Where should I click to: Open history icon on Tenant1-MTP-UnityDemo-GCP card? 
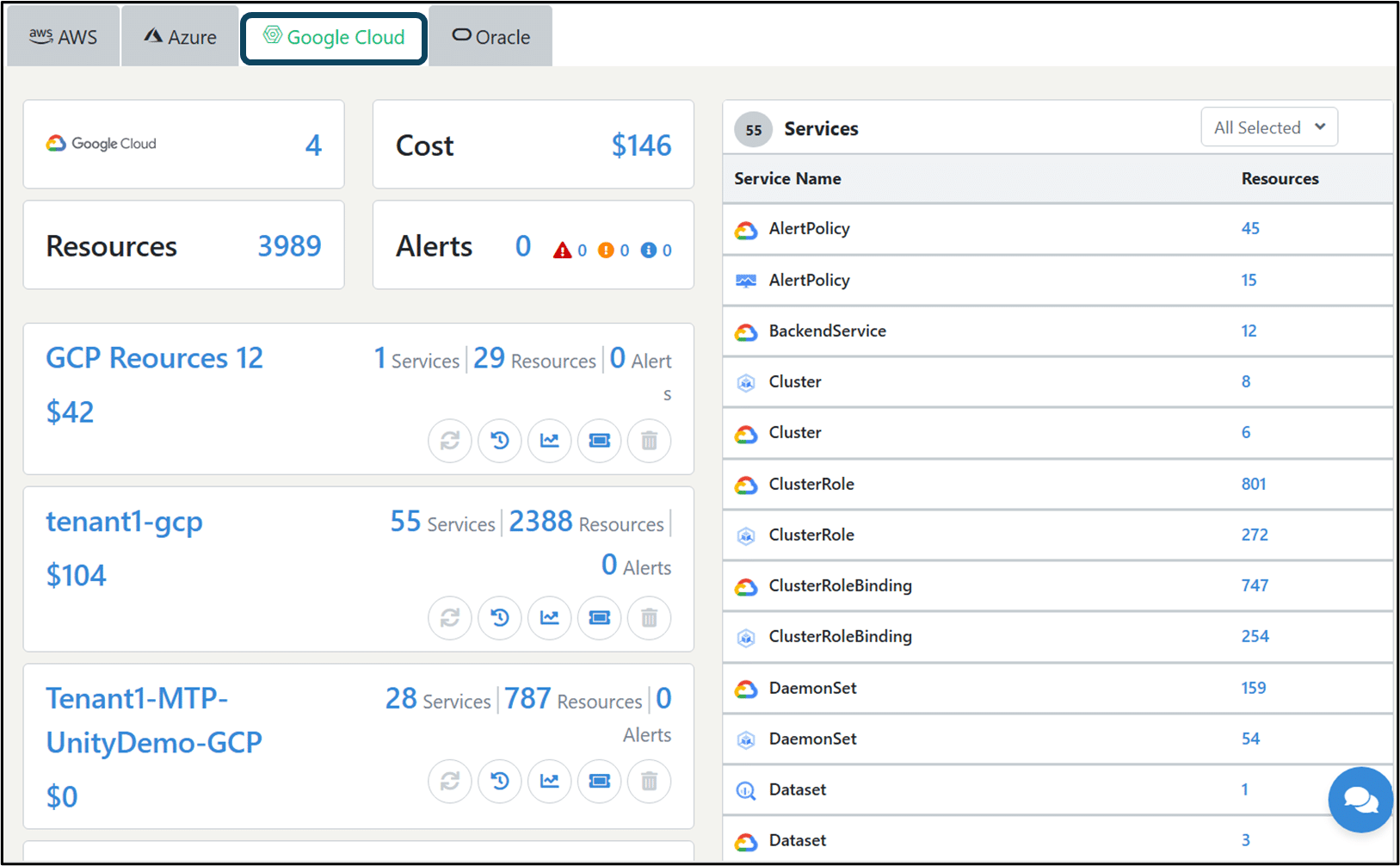(x=500, y=782)
